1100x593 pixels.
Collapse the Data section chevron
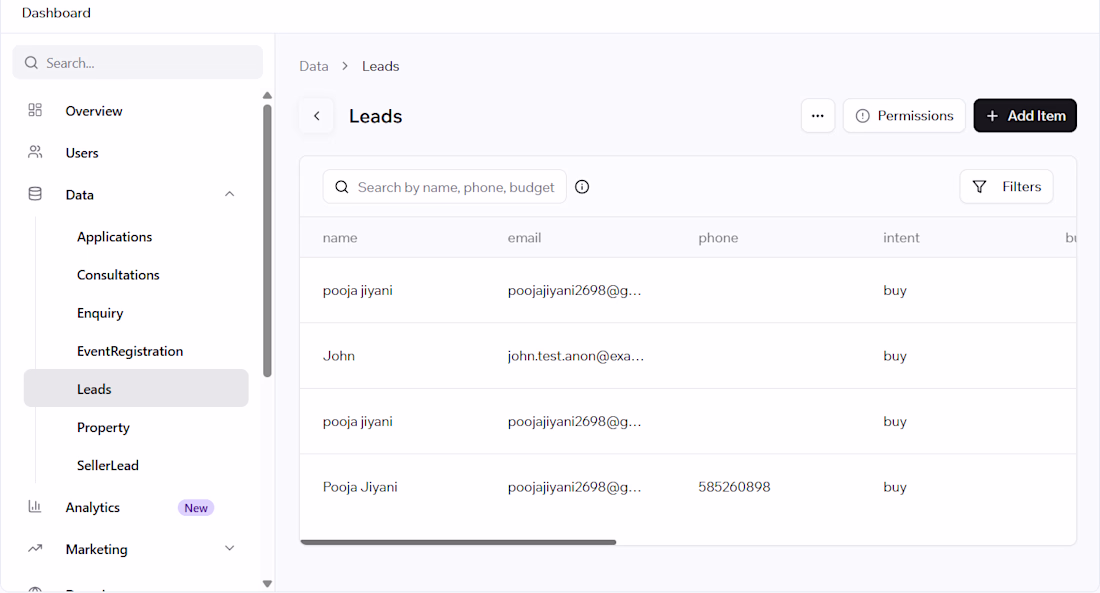pos(229,194)
